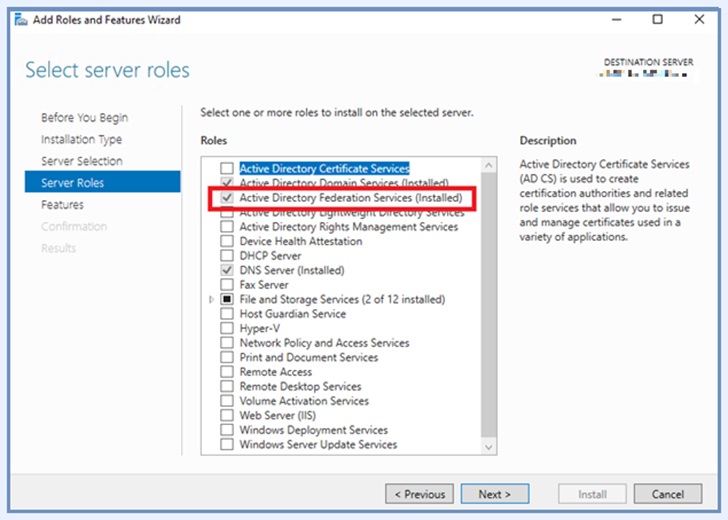Go to the Before You Begin step
This screenshot has height=520, width=728.
click(x=84, y=118)
